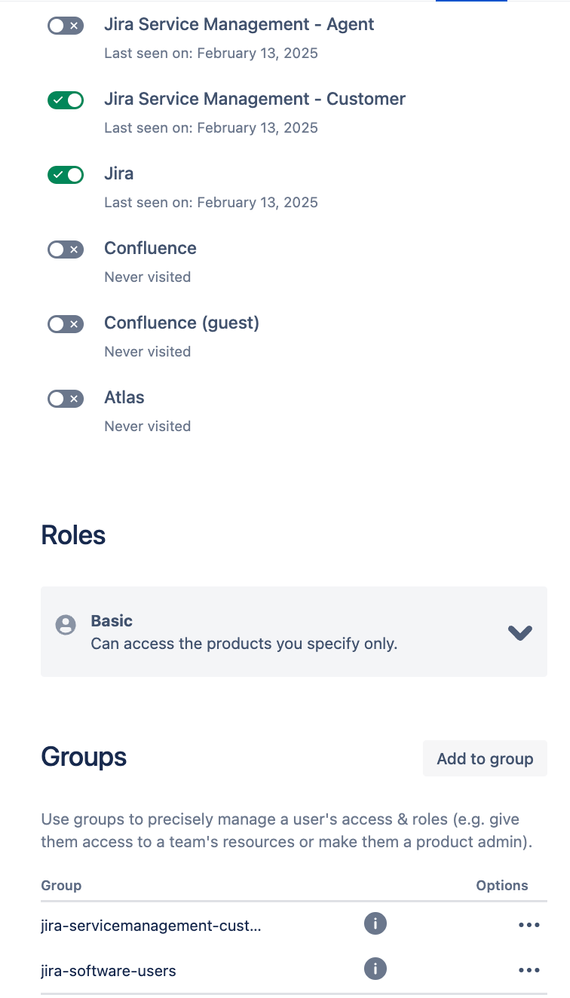Expand the Basic role chevron

[520, 632]
